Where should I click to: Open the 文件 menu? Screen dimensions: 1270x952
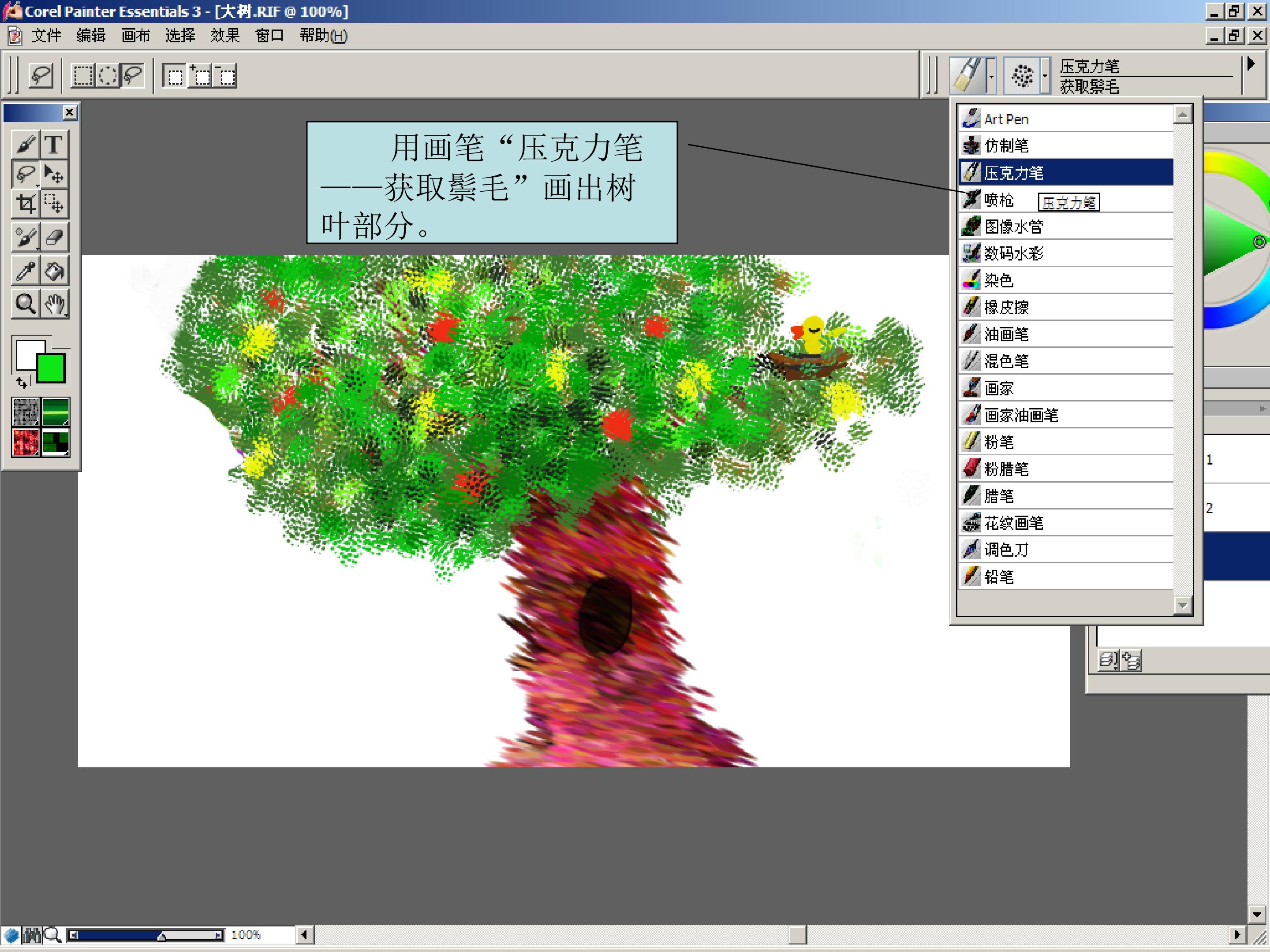(46, 36)
